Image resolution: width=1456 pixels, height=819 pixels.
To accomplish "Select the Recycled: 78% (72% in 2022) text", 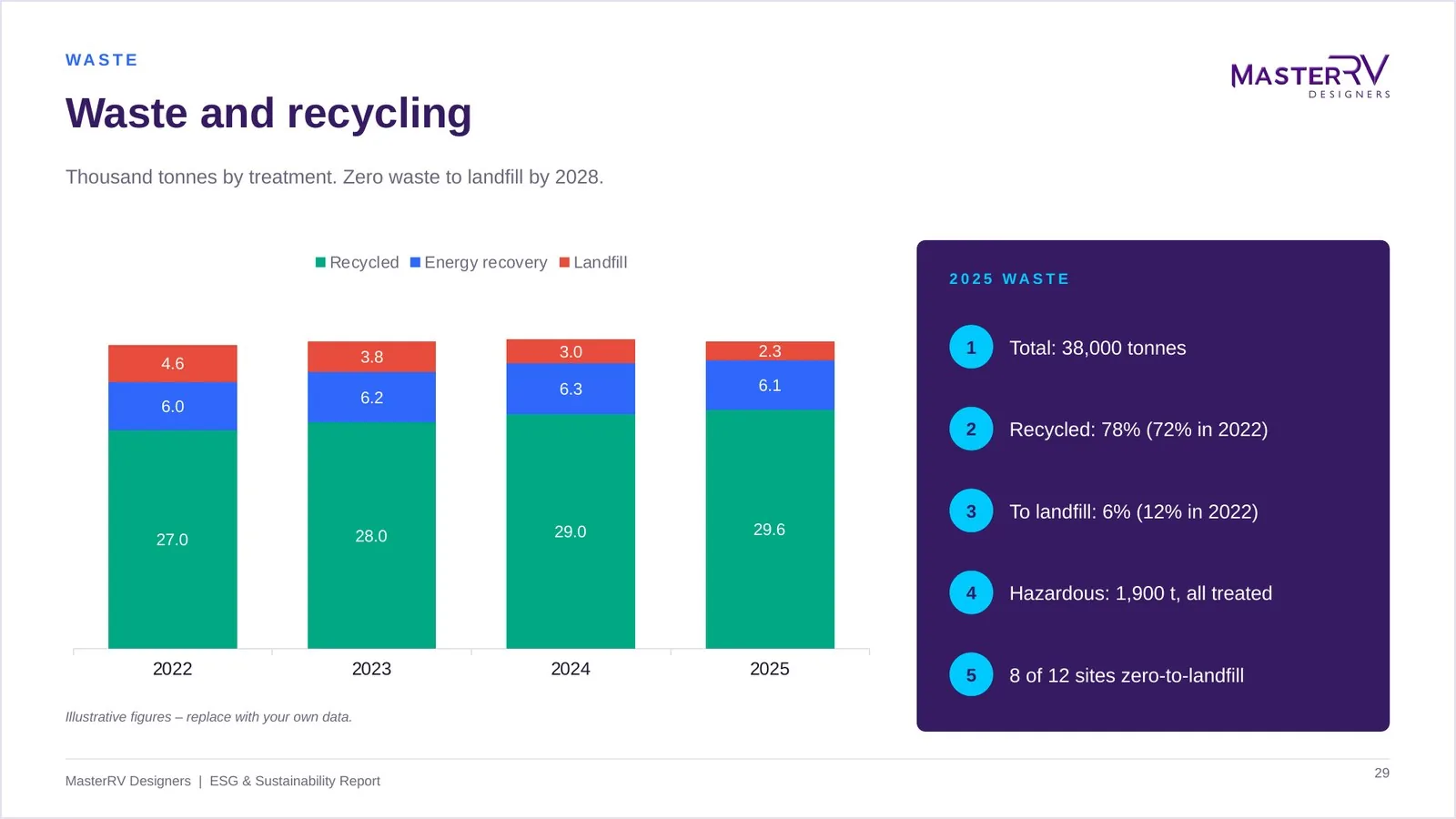I will (x=1138, y=430).
